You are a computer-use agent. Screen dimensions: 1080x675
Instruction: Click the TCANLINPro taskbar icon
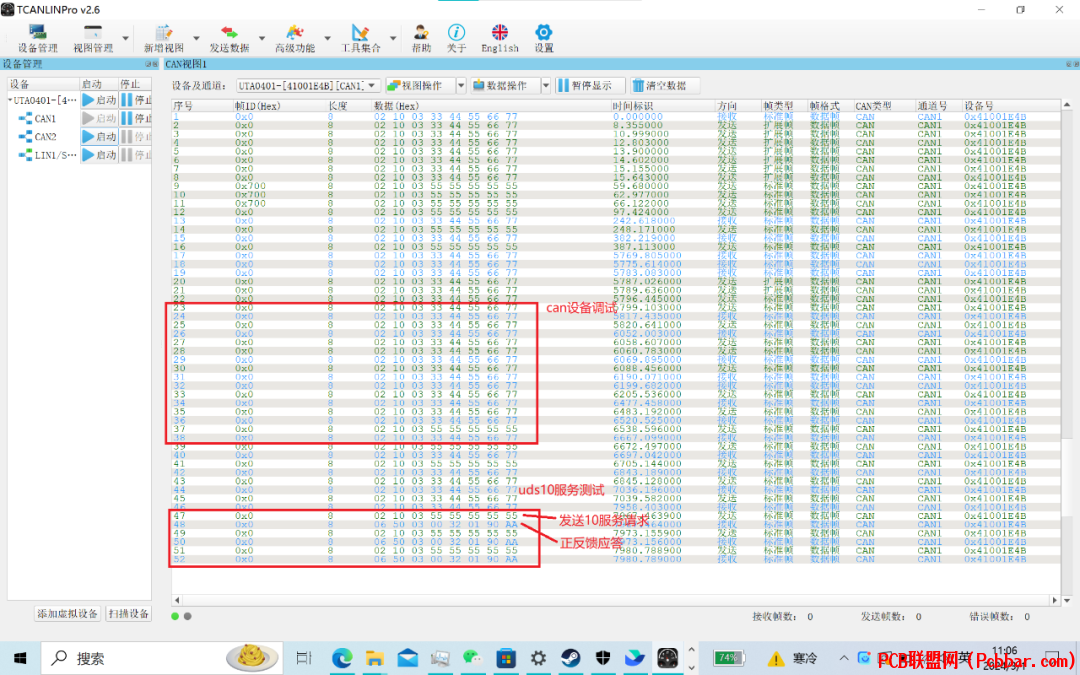pos(667,658)
